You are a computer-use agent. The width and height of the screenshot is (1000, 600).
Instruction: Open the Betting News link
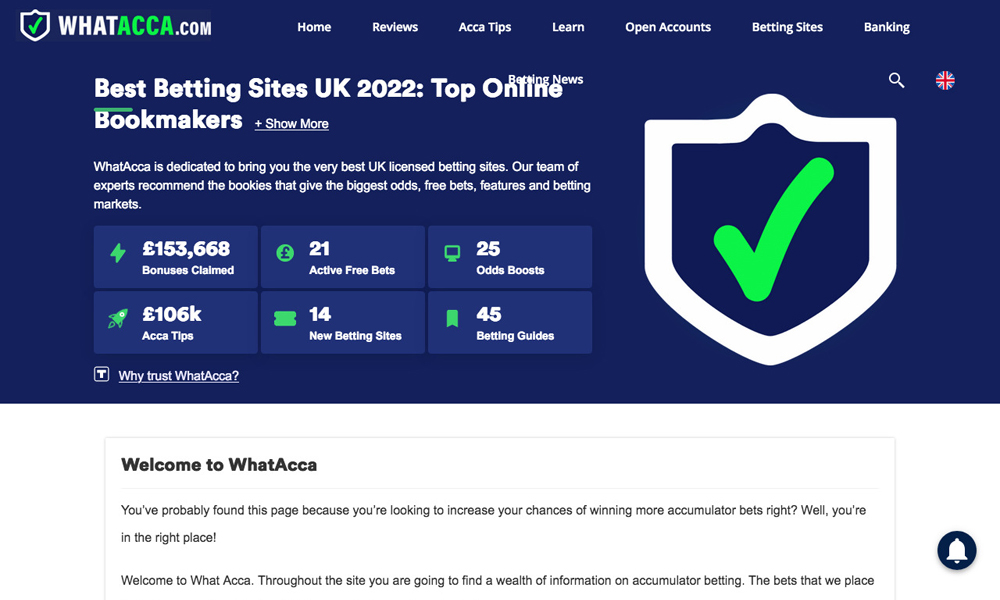[546, 79]
